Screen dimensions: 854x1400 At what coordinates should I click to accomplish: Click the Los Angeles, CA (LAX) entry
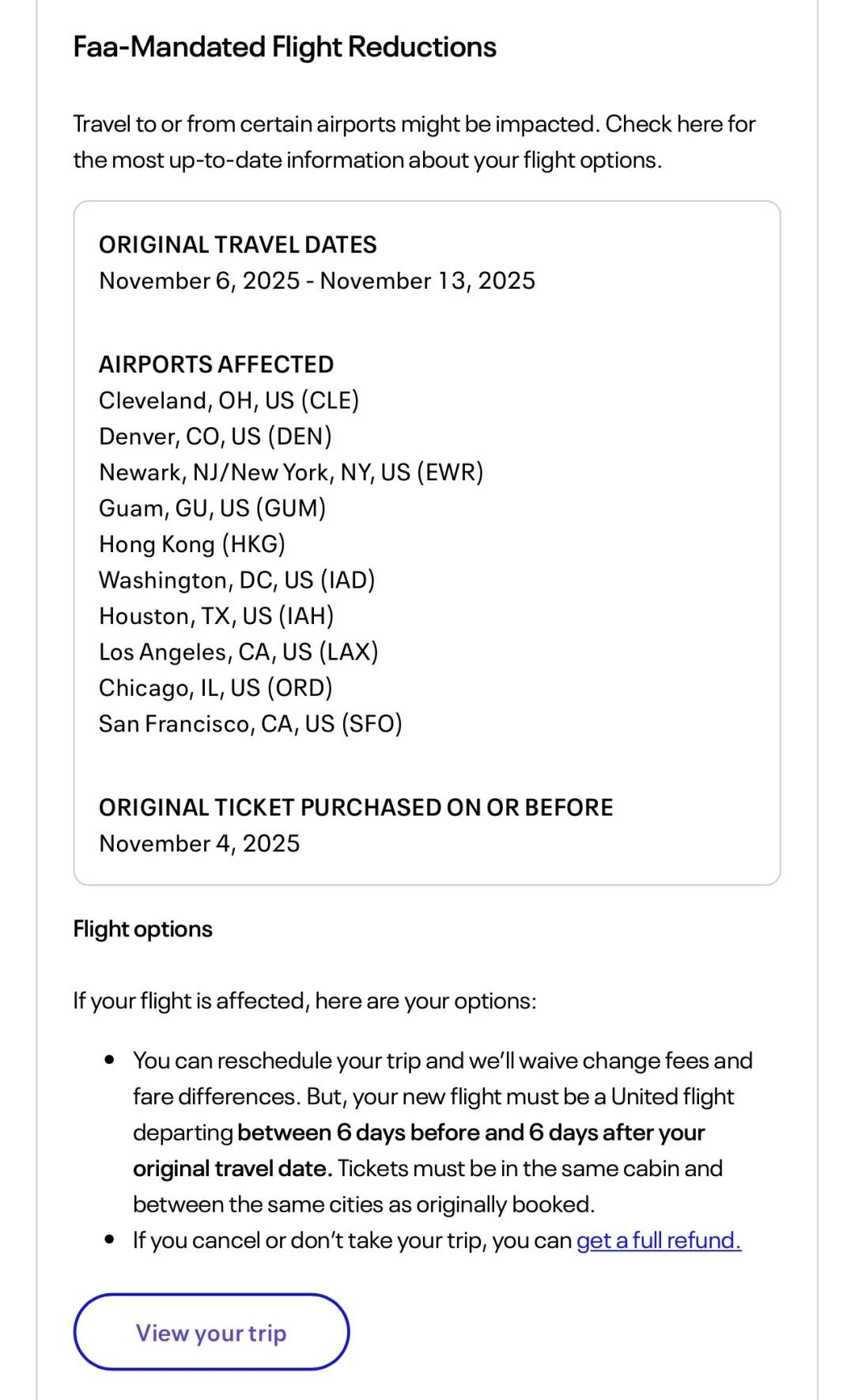click(x=238, y=652)
